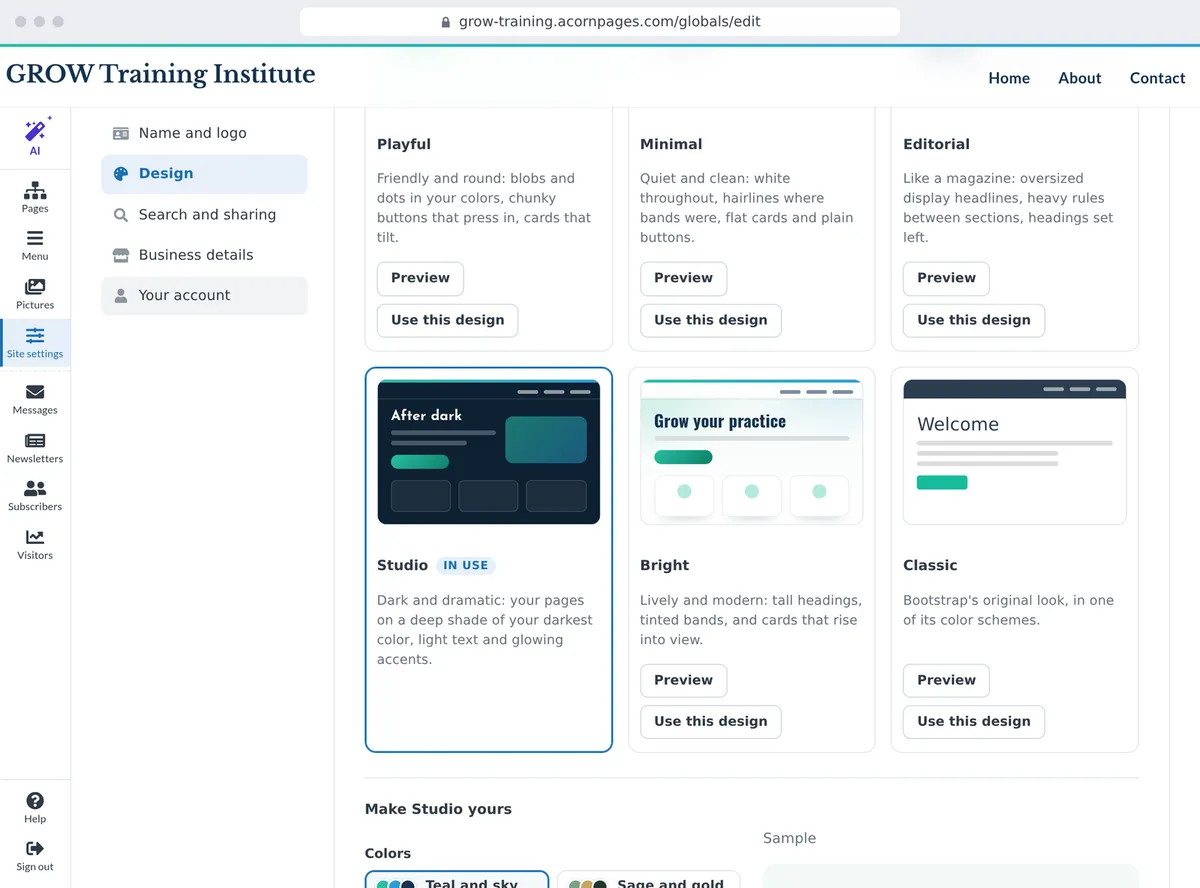Go to Pictures in the sidebar

pyautogui.click(x=35, y=294)
